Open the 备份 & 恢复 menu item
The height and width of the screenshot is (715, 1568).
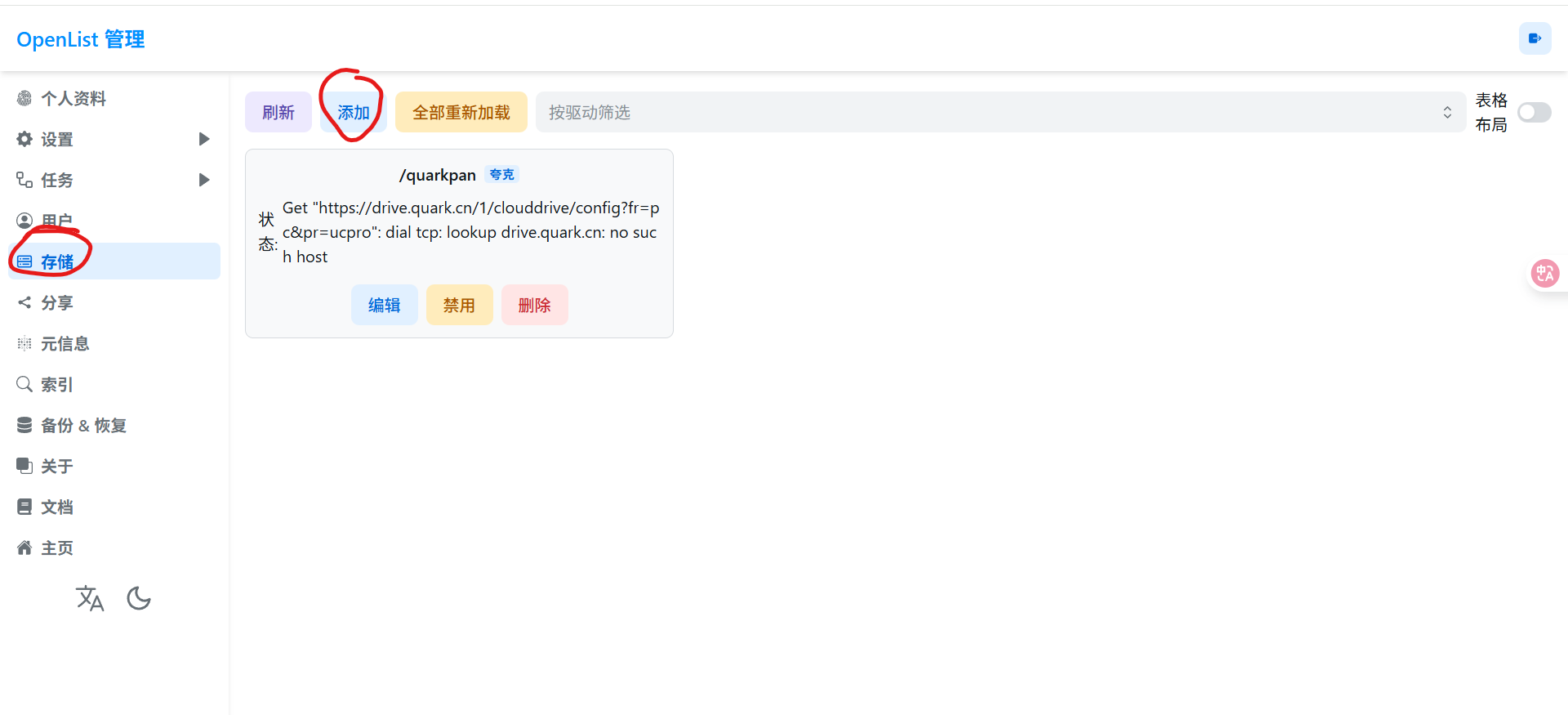tap(114, 425)
